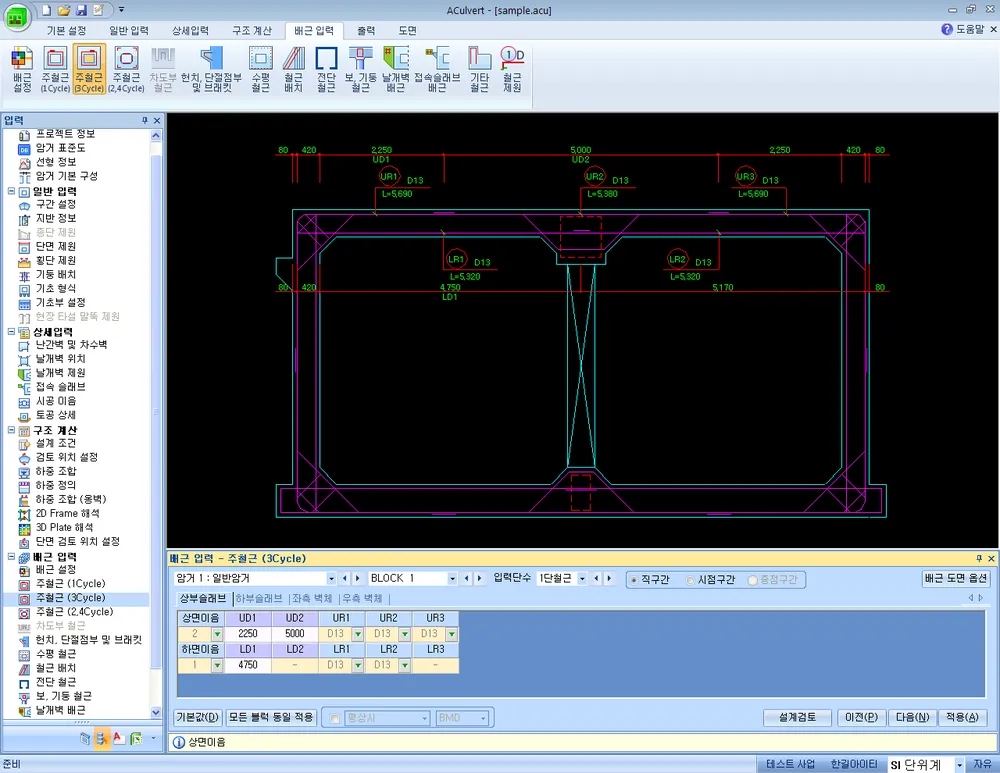Click the red A icon below the tree

pyautogui.click(x=118, y=739)
